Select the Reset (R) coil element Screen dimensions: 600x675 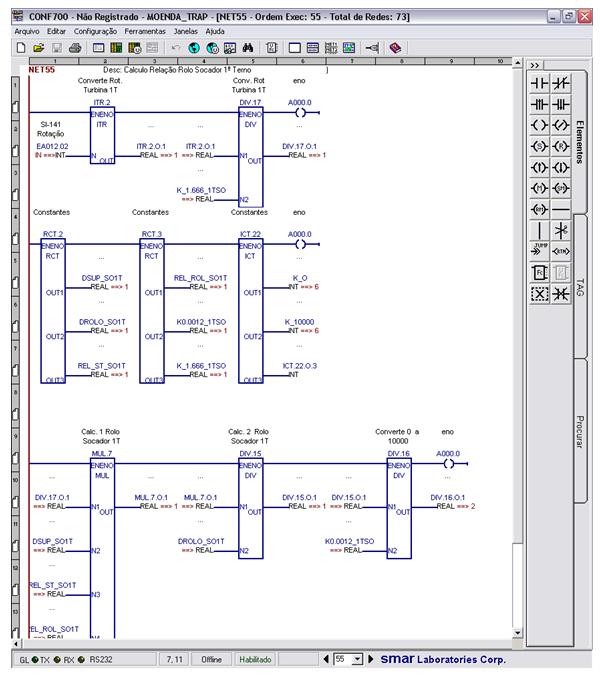point(560,146)
